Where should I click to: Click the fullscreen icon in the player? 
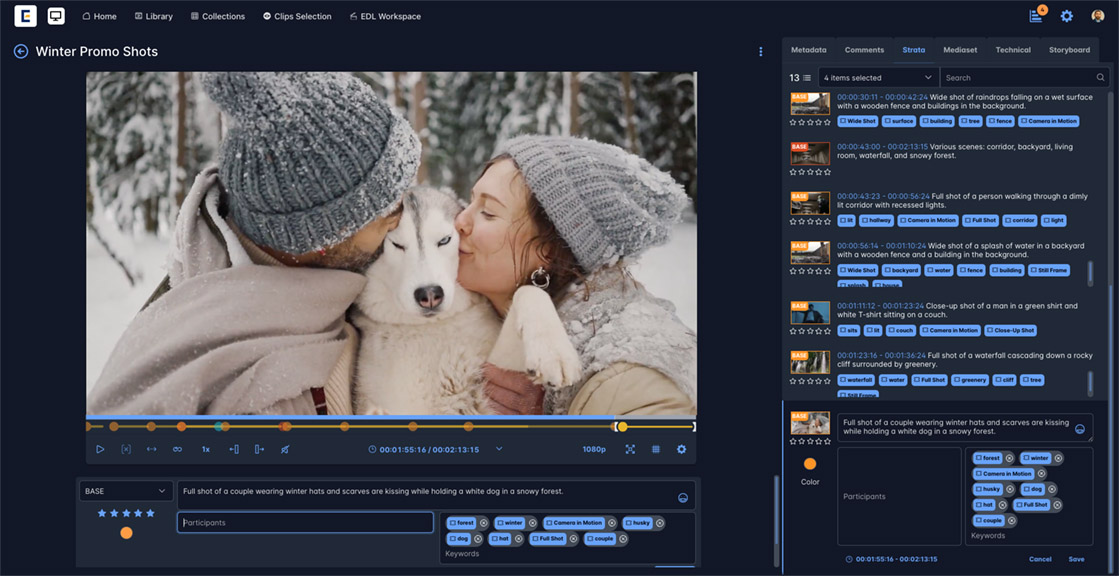630,449
